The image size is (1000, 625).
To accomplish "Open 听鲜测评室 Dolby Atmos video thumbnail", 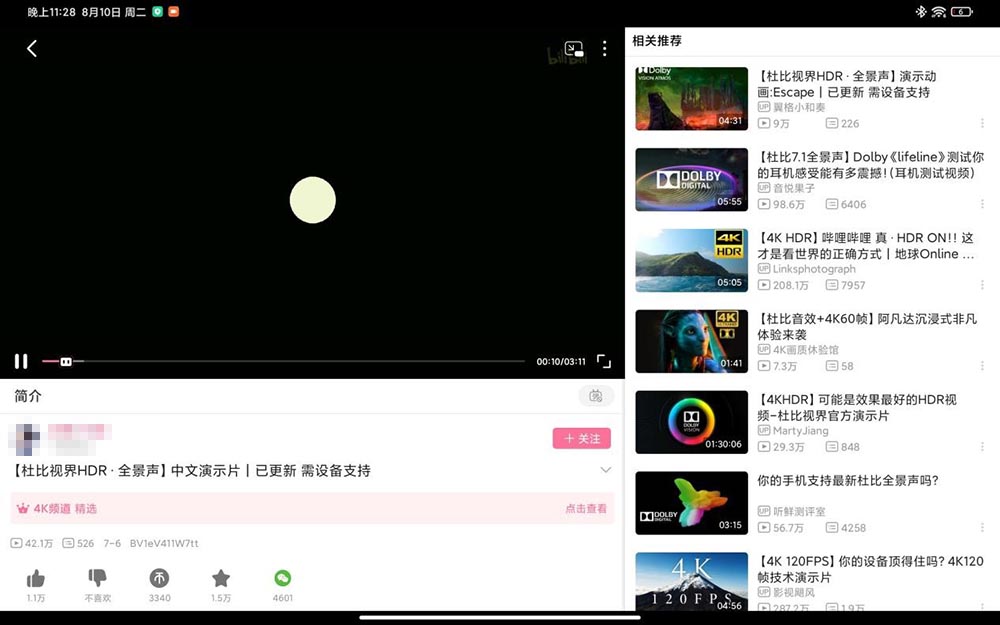I will [x=691, y=503].
